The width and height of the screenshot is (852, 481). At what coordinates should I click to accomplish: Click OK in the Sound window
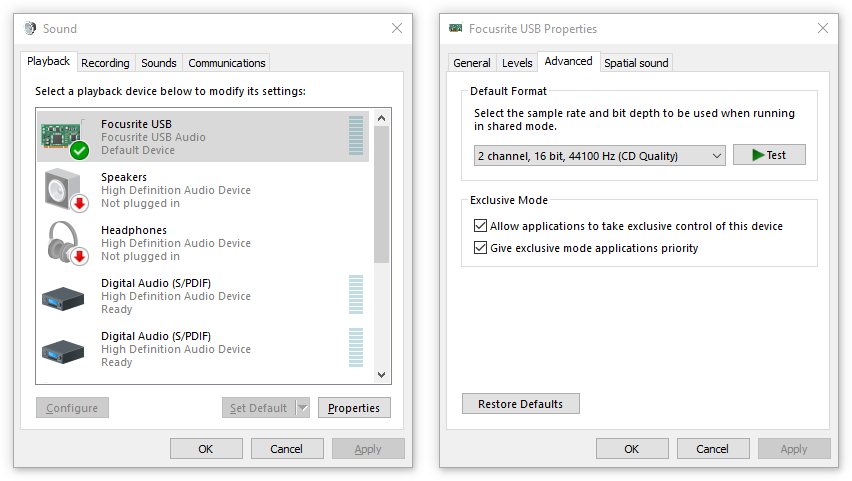[206, 449]
